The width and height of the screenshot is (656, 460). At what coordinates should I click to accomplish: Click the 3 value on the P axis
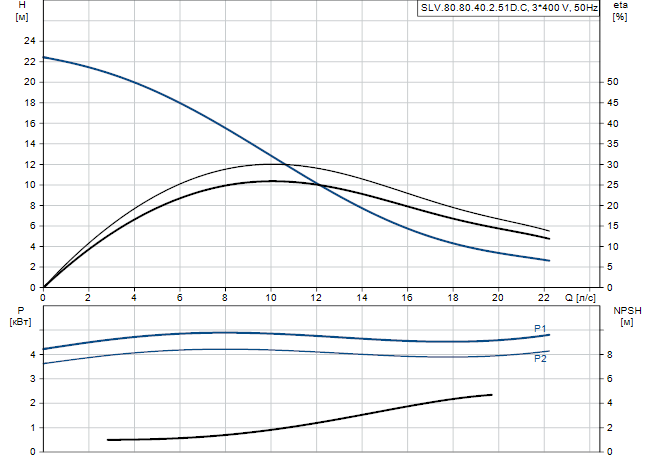click(x=33, y=378)
